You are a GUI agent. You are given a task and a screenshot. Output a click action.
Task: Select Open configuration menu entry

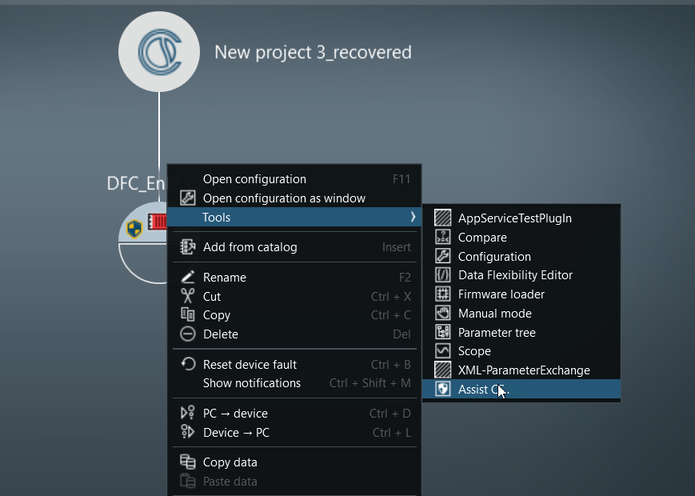[x=254, y=179]
